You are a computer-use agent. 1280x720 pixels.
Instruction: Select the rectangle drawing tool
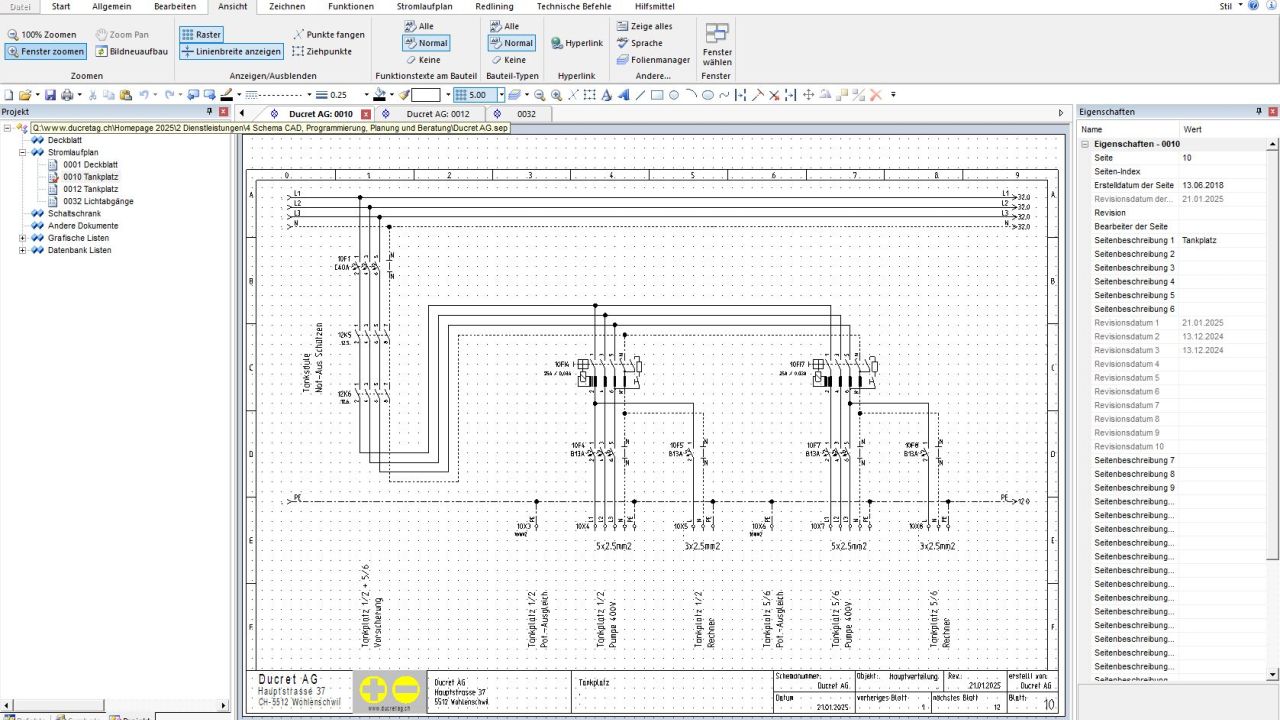point(657,95)
